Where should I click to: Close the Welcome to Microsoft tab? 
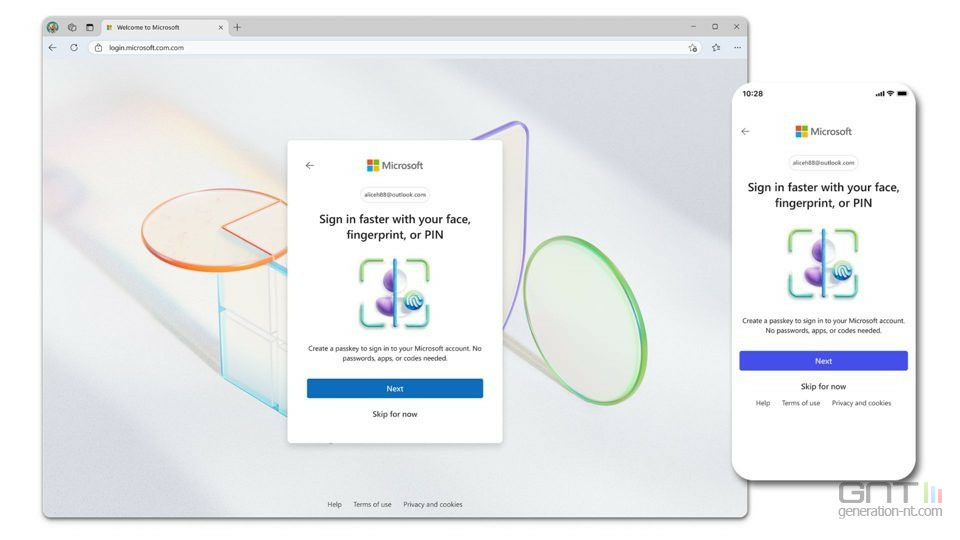(220, 28)
